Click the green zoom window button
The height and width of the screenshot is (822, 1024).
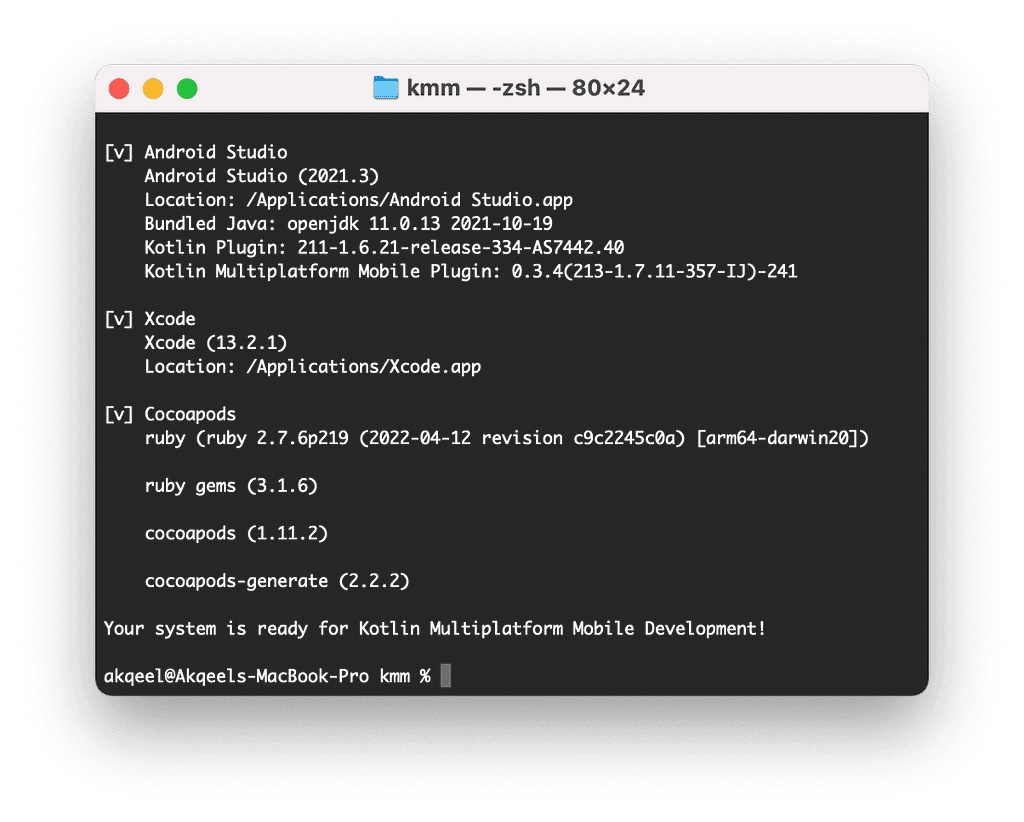[187, 88]
